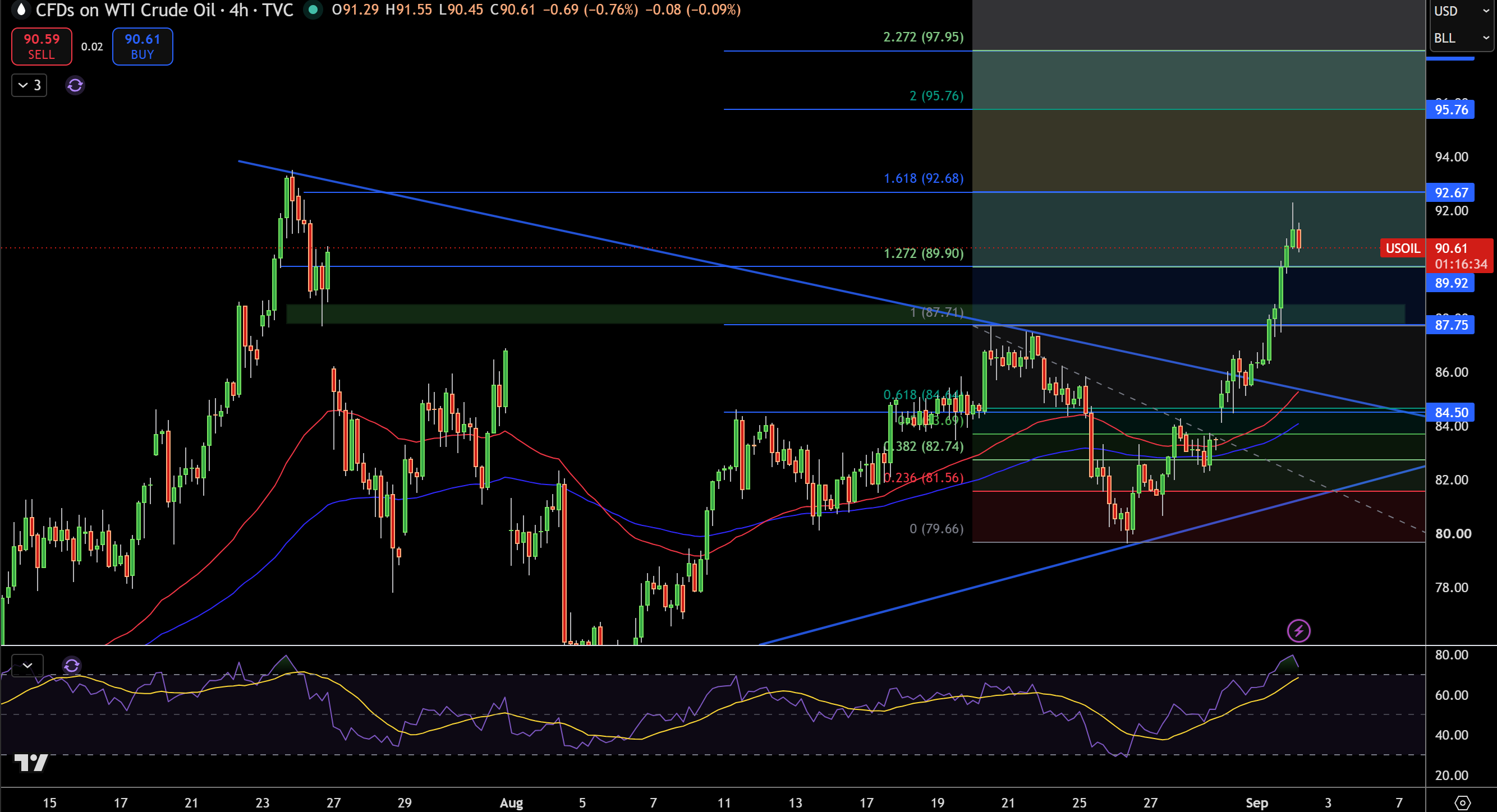Click the red 90.59 SELL button
This screenshot has height=812, width=1497.
(x=42, y=47)
